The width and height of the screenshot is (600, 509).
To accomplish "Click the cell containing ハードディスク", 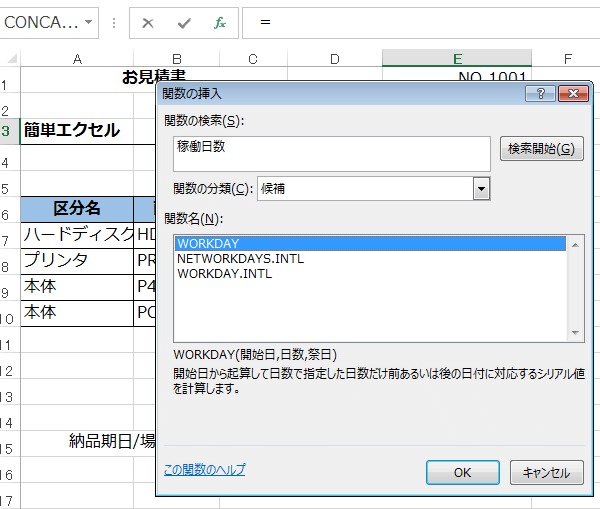I will pyautogui.click(x=77, y=235).
